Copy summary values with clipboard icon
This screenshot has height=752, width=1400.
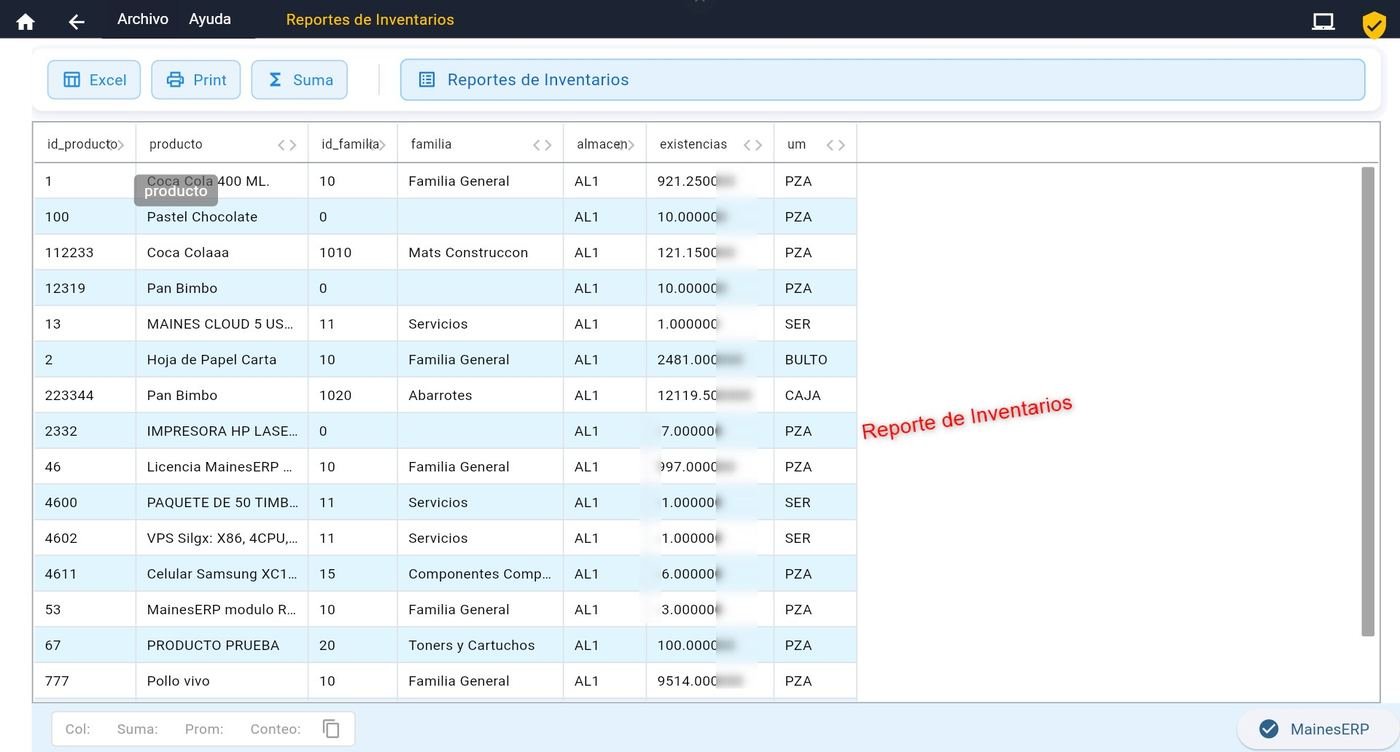point(331,729)
